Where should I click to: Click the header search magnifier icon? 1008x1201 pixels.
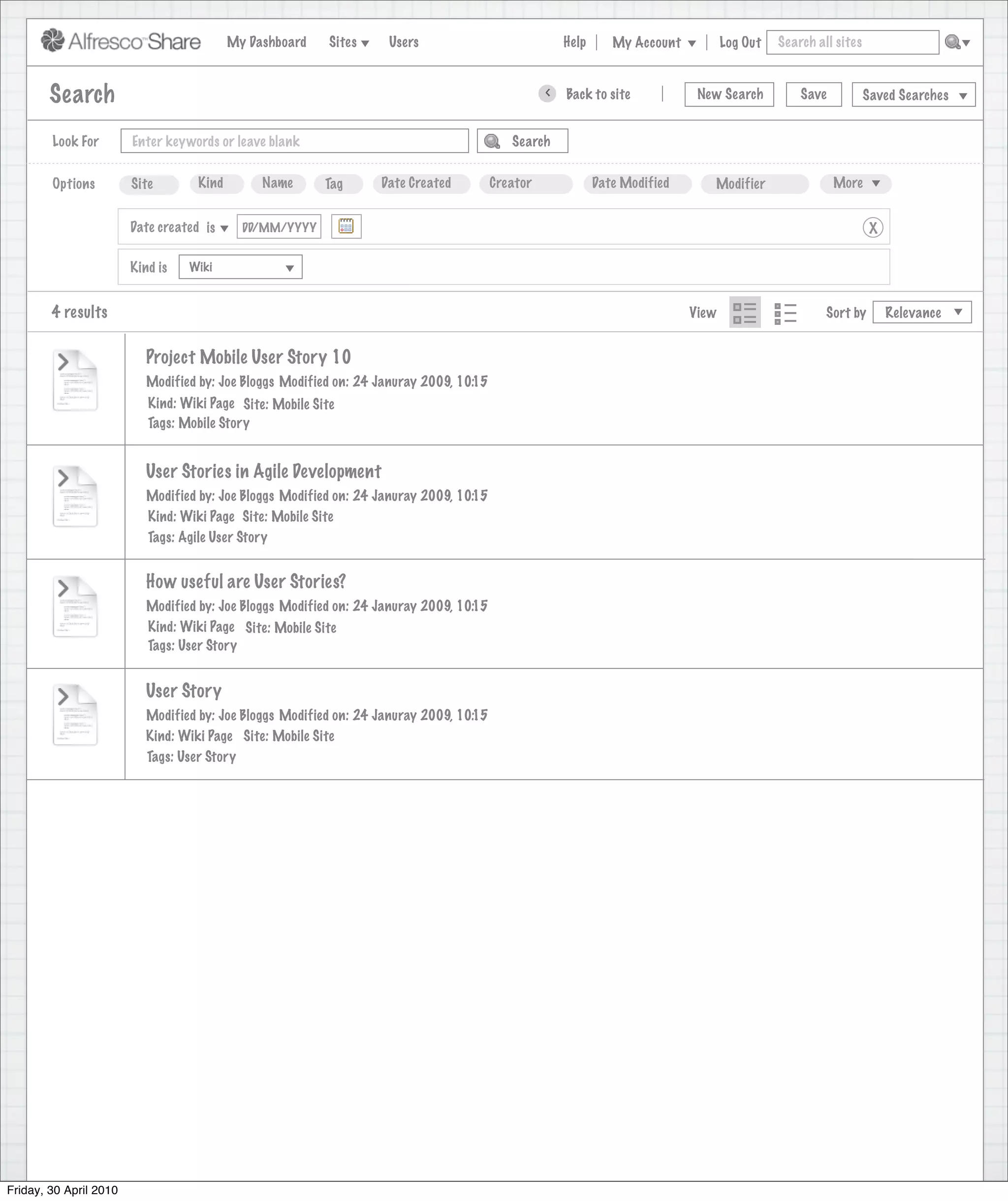pos(952,42)
